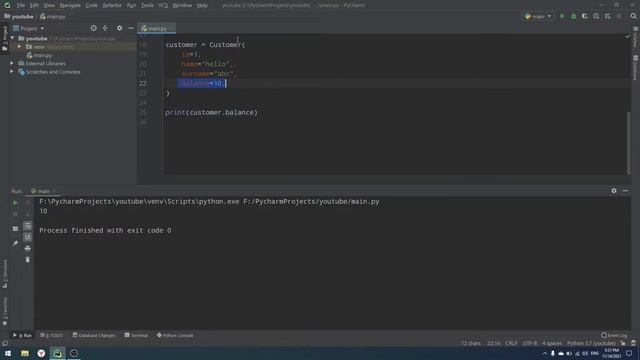The height and width of the screenshot is (360, 640).
Task: Hide the Project tool window
Action: pos(131,28)
